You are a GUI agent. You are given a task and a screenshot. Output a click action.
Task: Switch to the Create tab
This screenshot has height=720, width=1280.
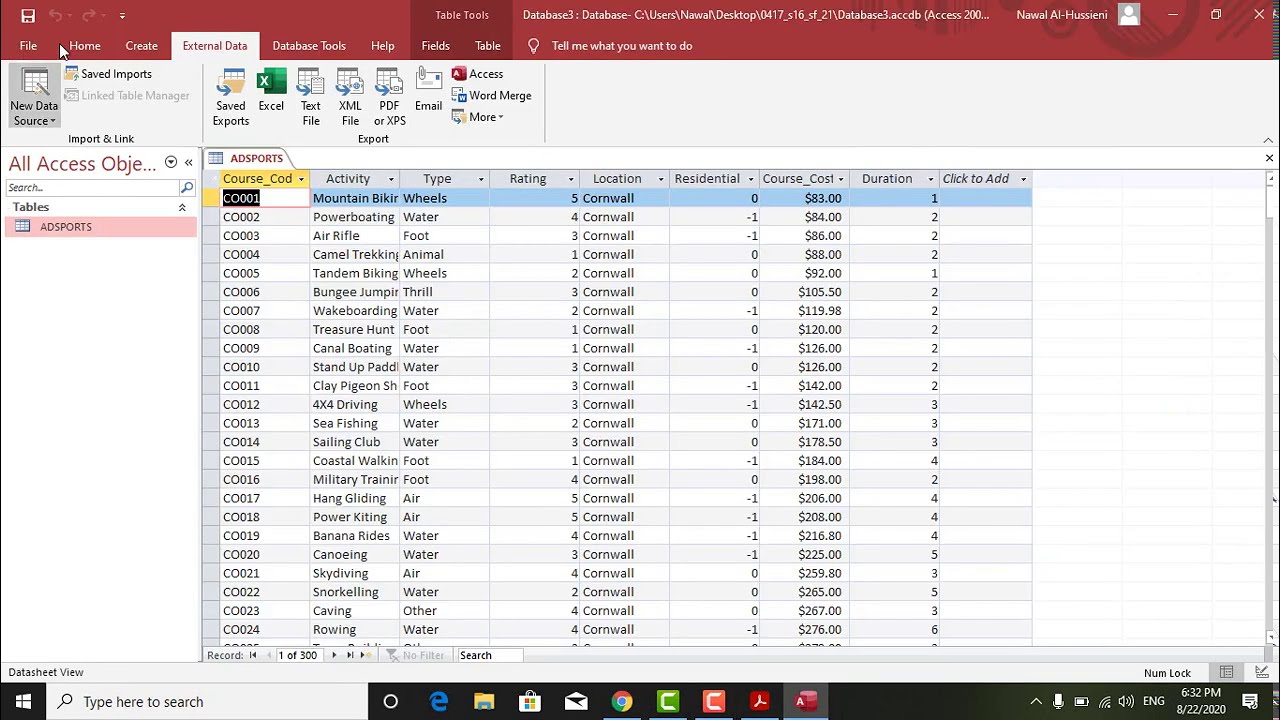[141, 46]
